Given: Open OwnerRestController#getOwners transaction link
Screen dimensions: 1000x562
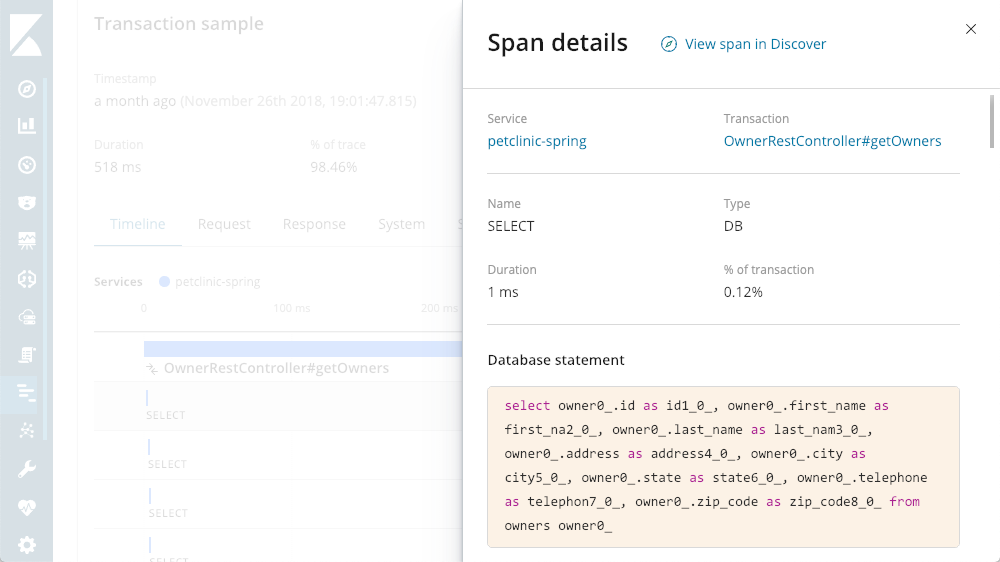Looking at the screenshot, I should point(832,141).
